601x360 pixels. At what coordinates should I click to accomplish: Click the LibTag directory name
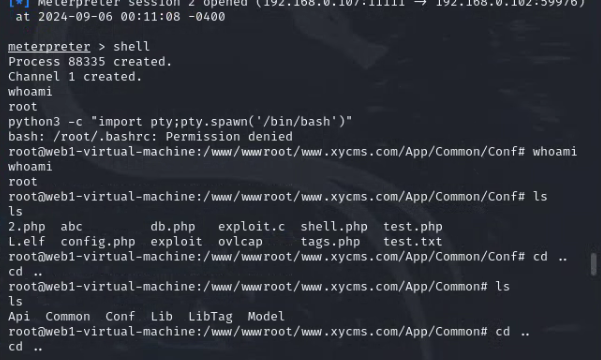click(210, 317)
